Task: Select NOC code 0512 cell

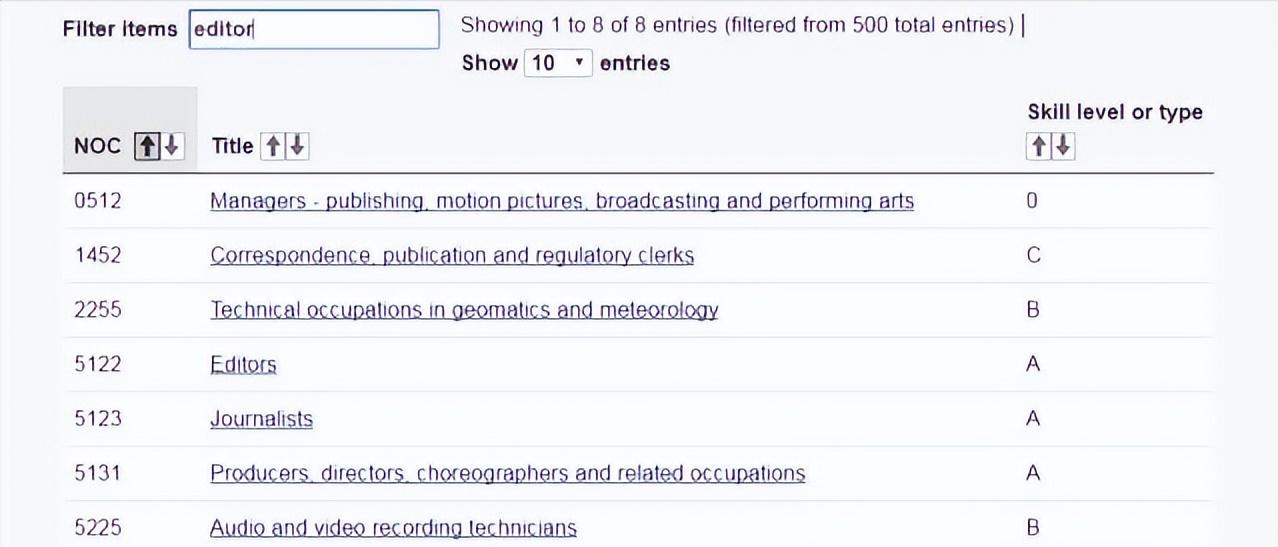Action: (98, 201)
